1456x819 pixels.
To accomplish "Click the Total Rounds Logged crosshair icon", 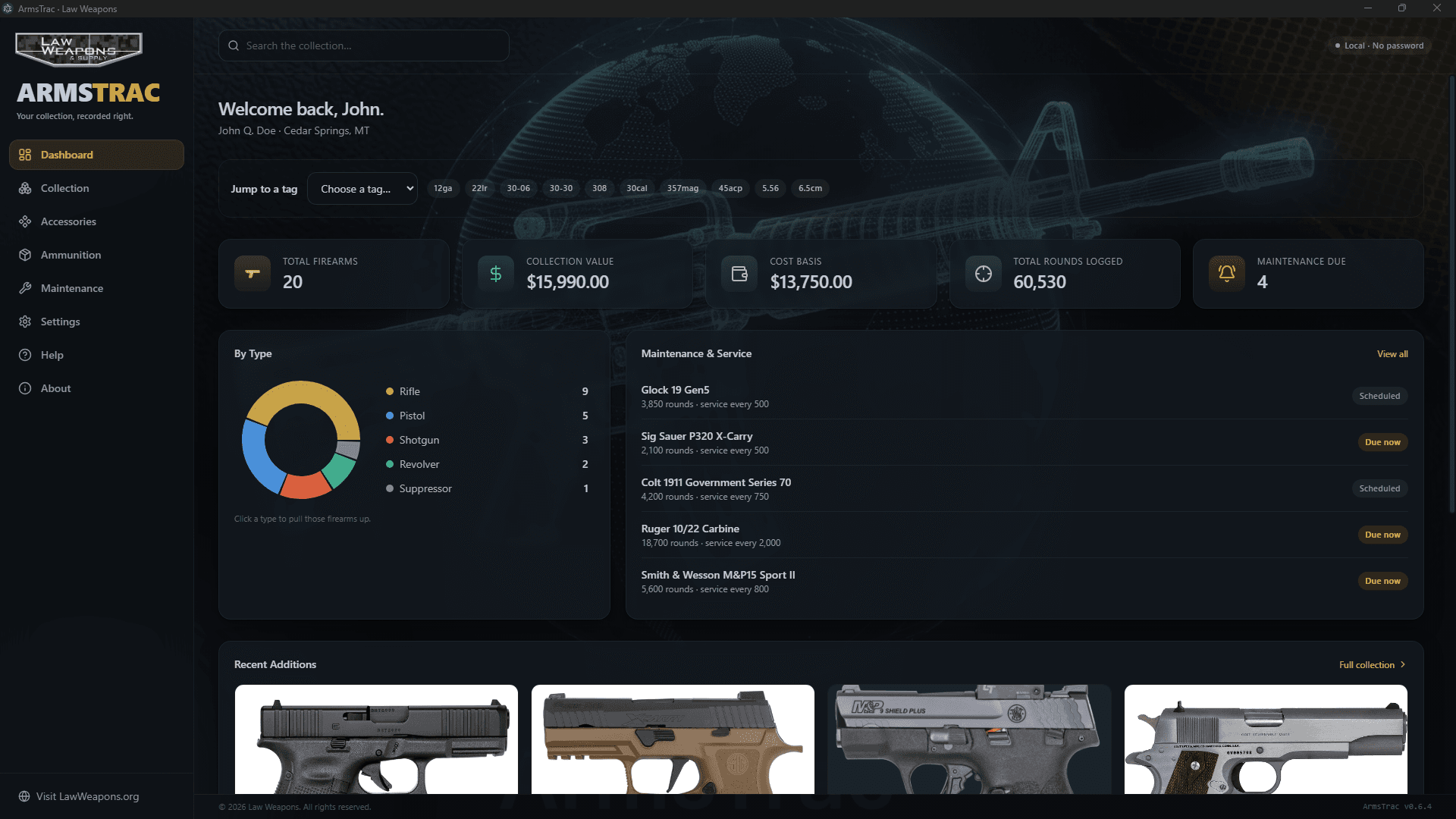I will 984,274.
